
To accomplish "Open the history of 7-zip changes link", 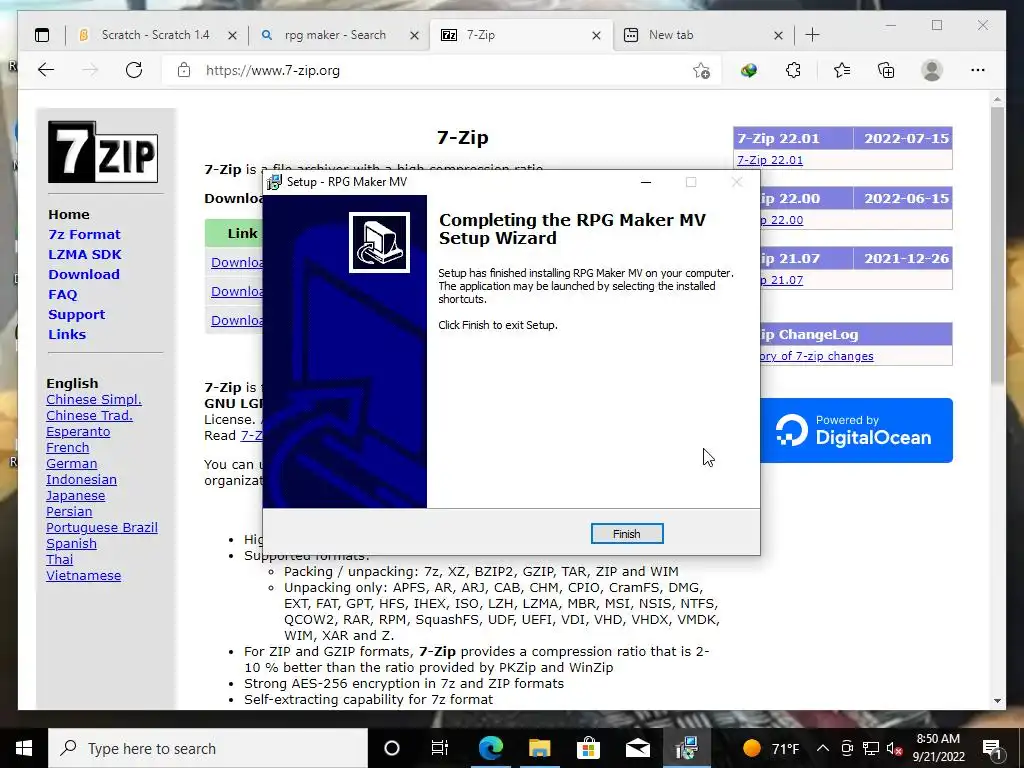I will tap(816, 356).
